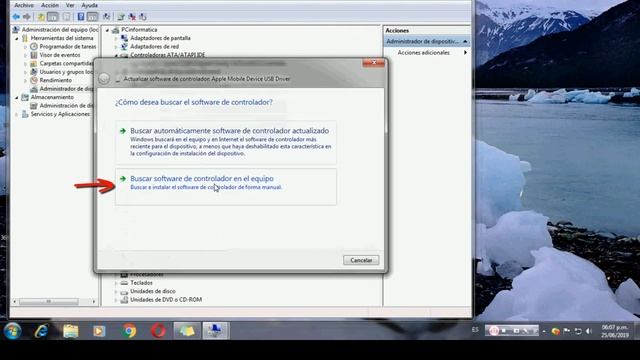Click the blue Help question-mark toolbar icon

(x=81, y=17)
